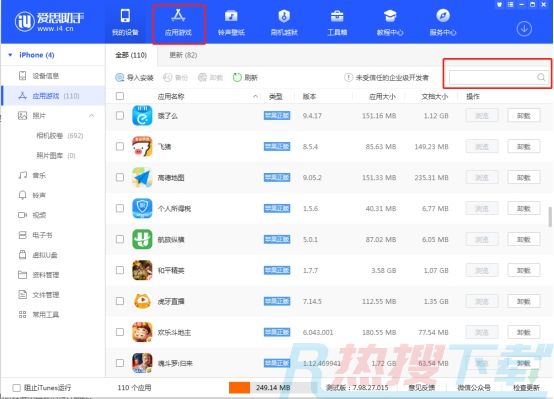Uninstall 虎牙直播 with its 卸载 button
This screenshot has height=399, width=554.
pos(524,301)
